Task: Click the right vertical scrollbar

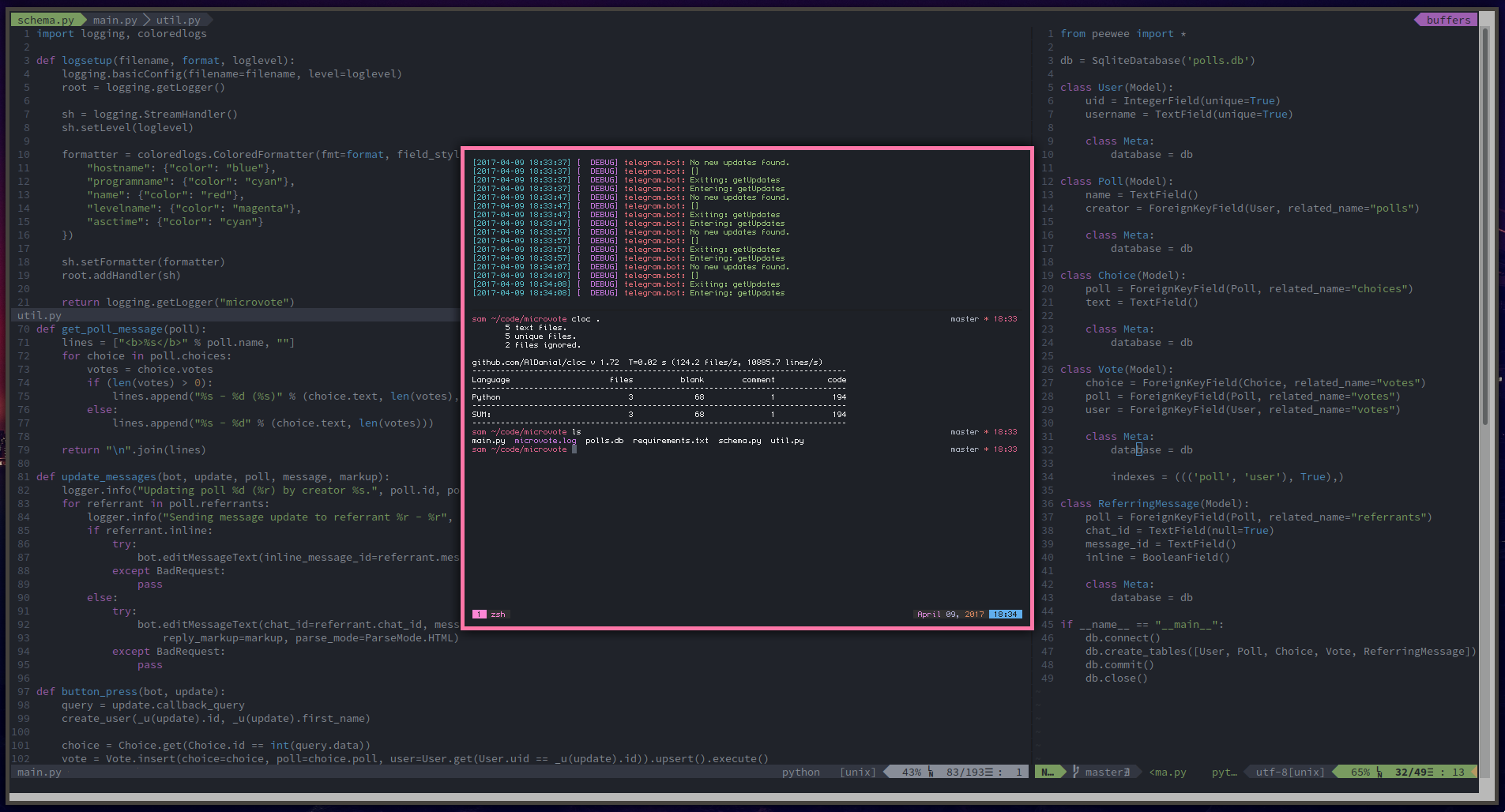Action: click(x=1484, y=225)
